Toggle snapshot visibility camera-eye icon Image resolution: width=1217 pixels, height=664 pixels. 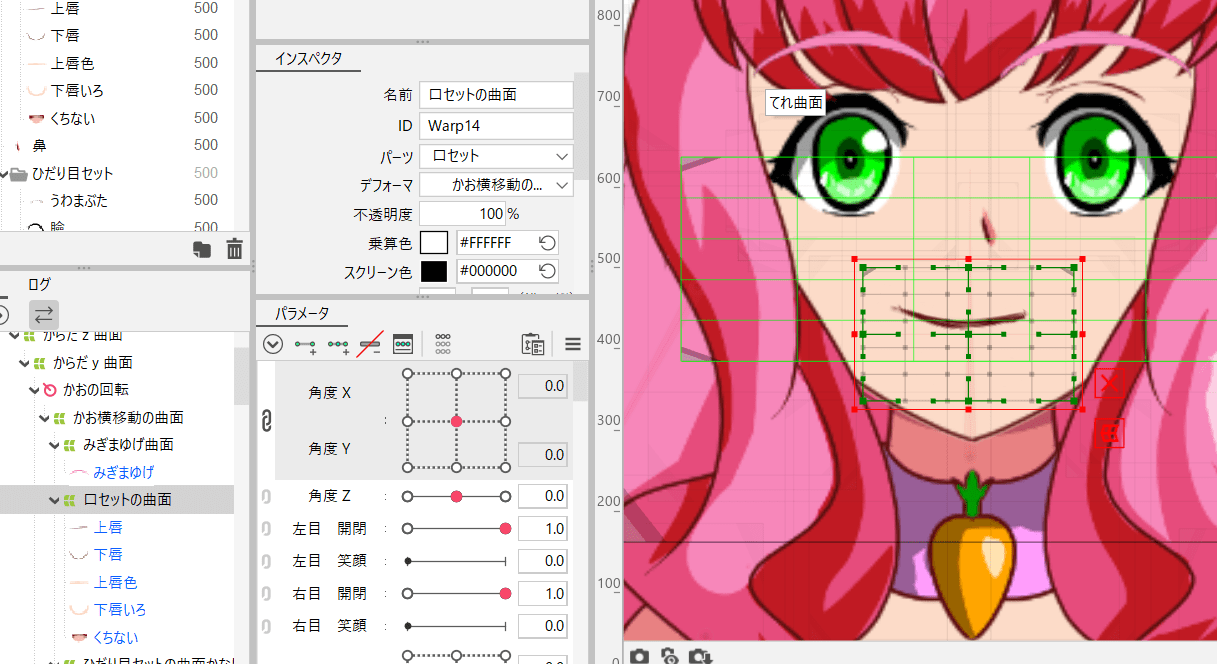[x=669, y=656]
